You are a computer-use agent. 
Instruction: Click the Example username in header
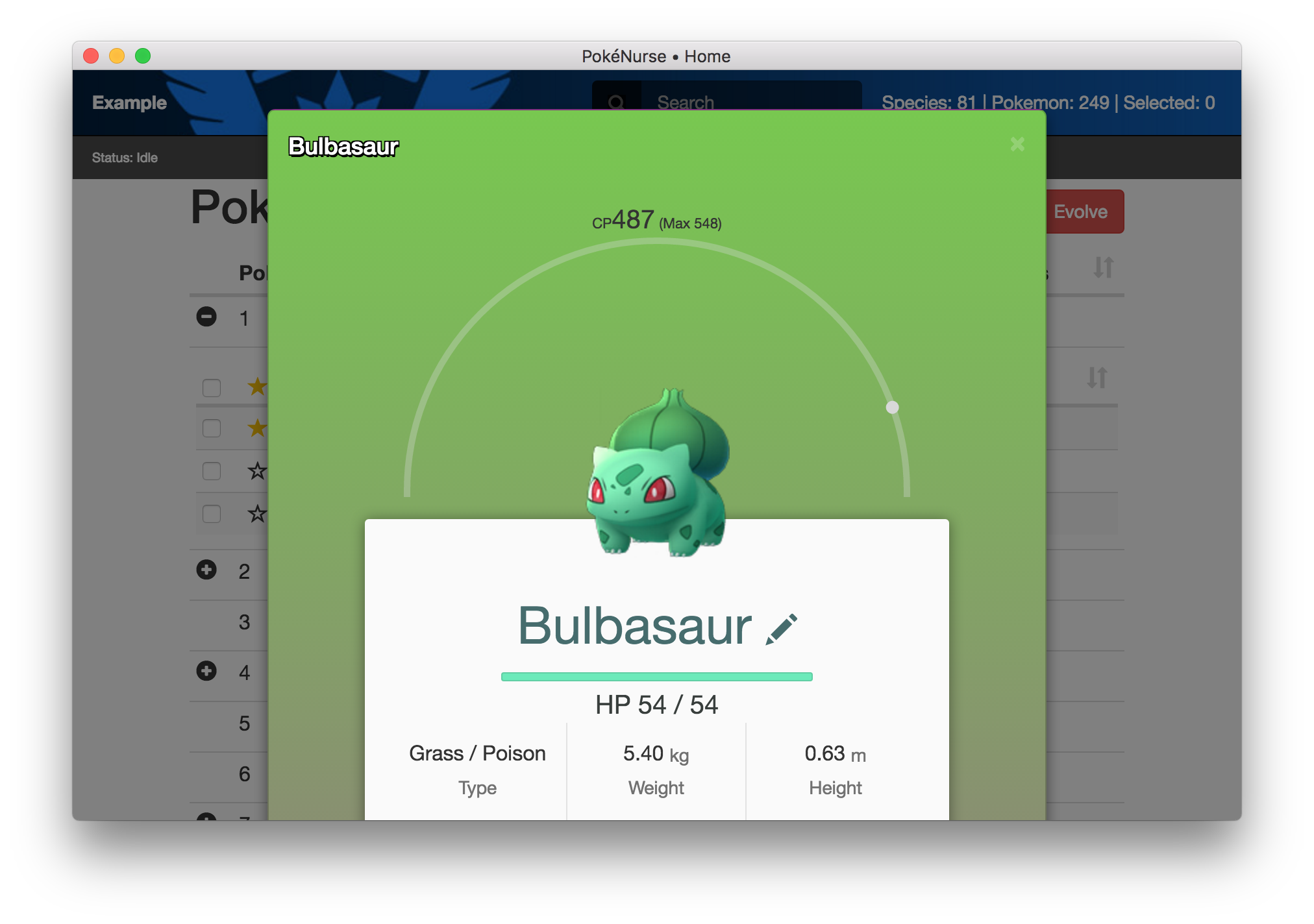129,103
